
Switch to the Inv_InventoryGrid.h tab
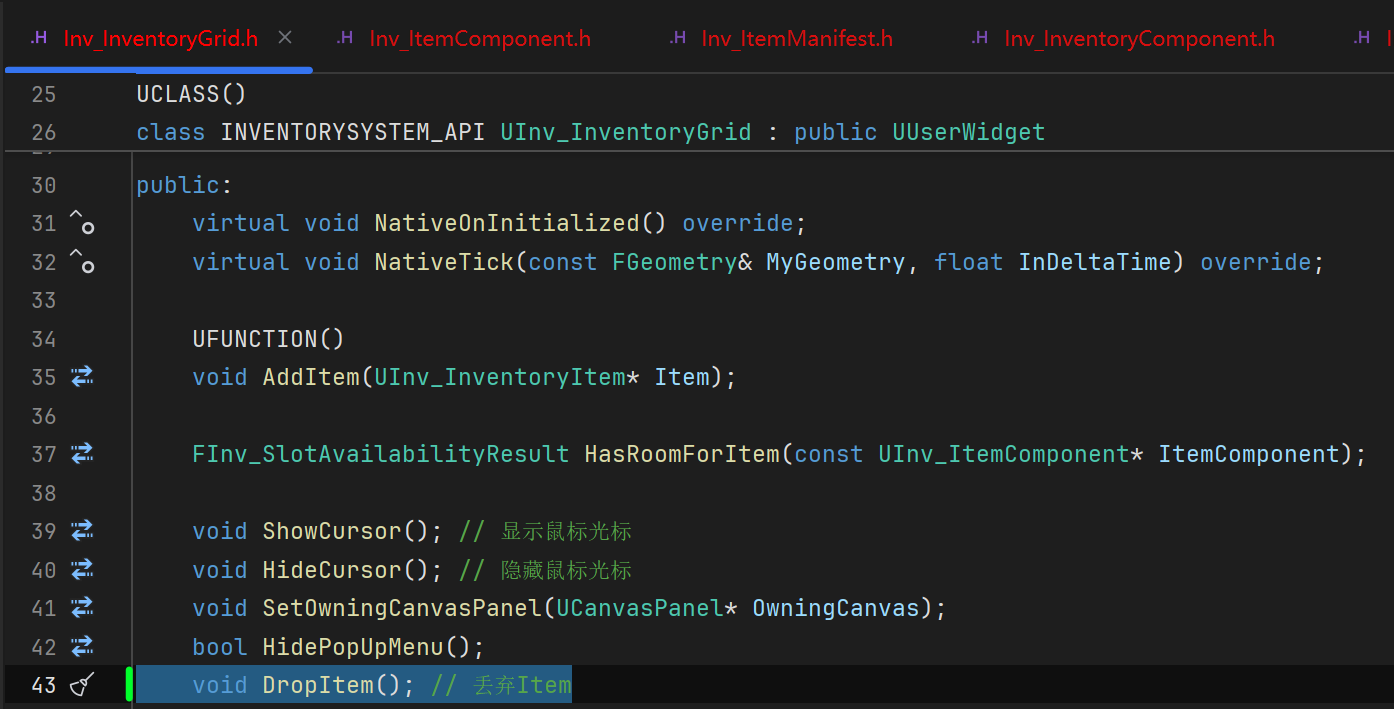tap(160, 39)
